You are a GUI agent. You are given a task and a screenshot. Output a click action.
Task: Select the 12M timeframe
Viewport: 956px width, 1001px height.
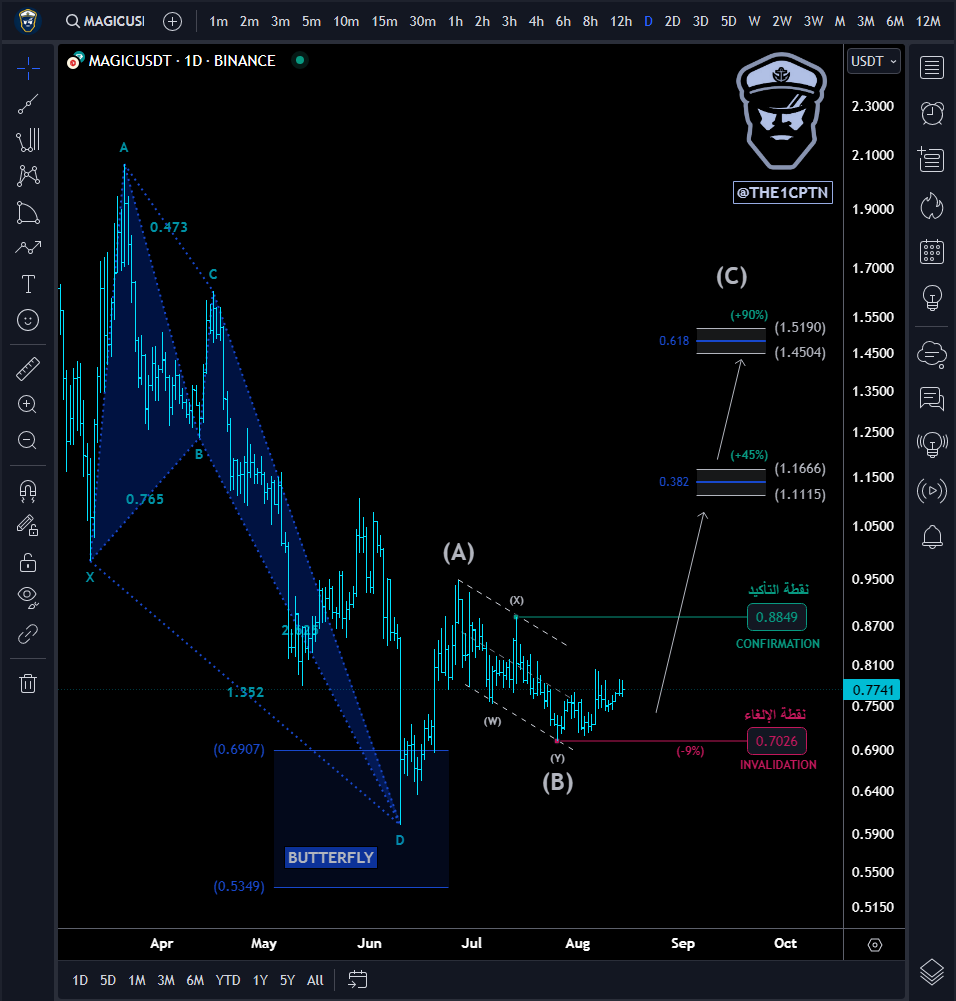coord(928,22)
